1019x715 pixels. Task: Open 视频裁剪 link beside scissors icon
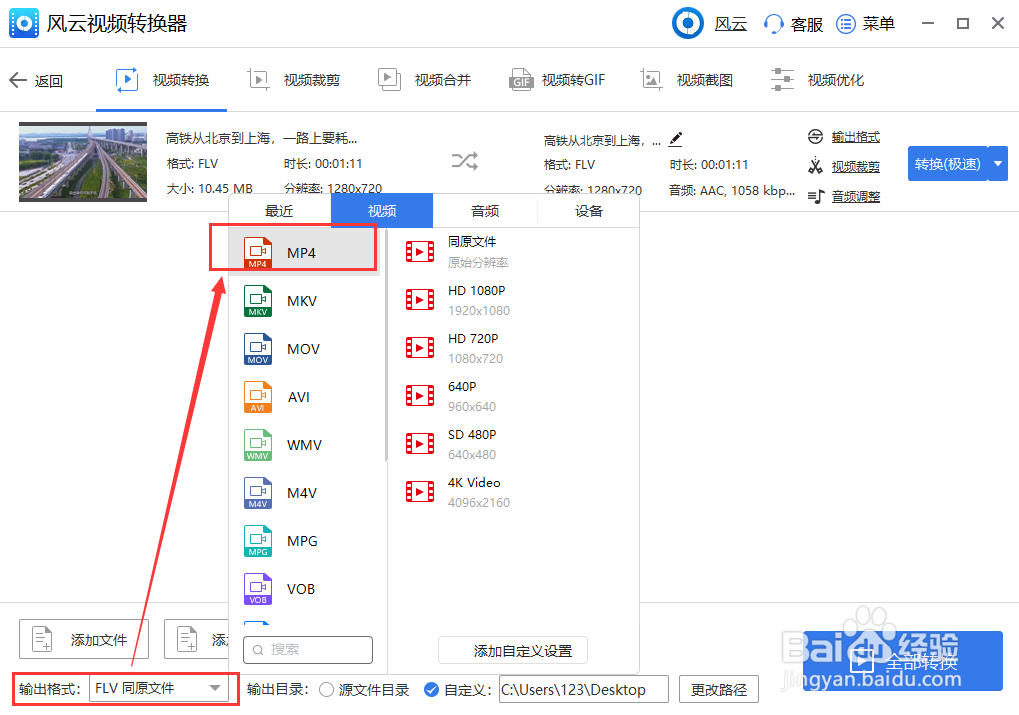[855, 167]
